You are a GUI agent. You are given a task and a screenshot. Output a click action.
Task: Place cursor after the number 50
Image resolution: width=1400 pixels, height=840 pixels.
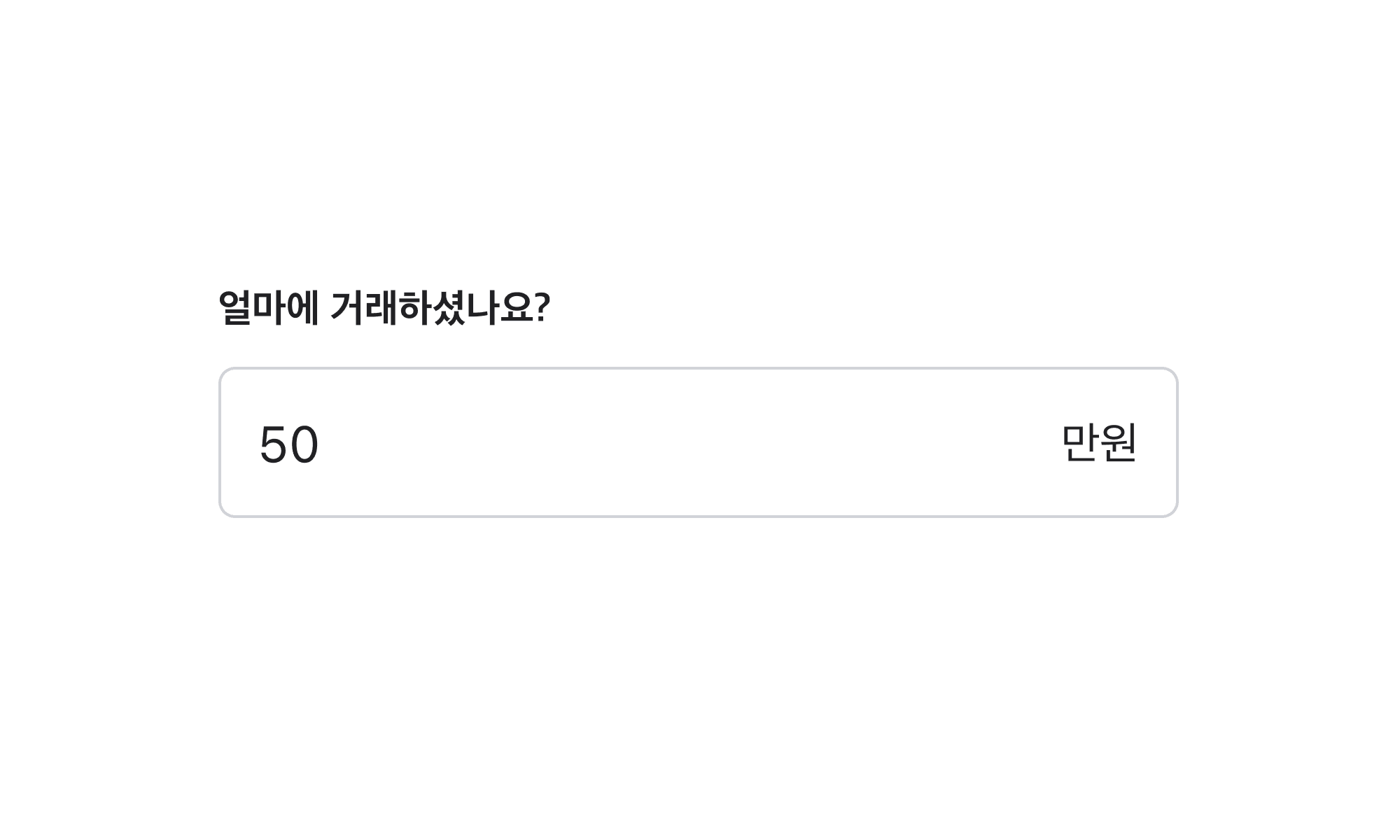(x=321, y=444)
